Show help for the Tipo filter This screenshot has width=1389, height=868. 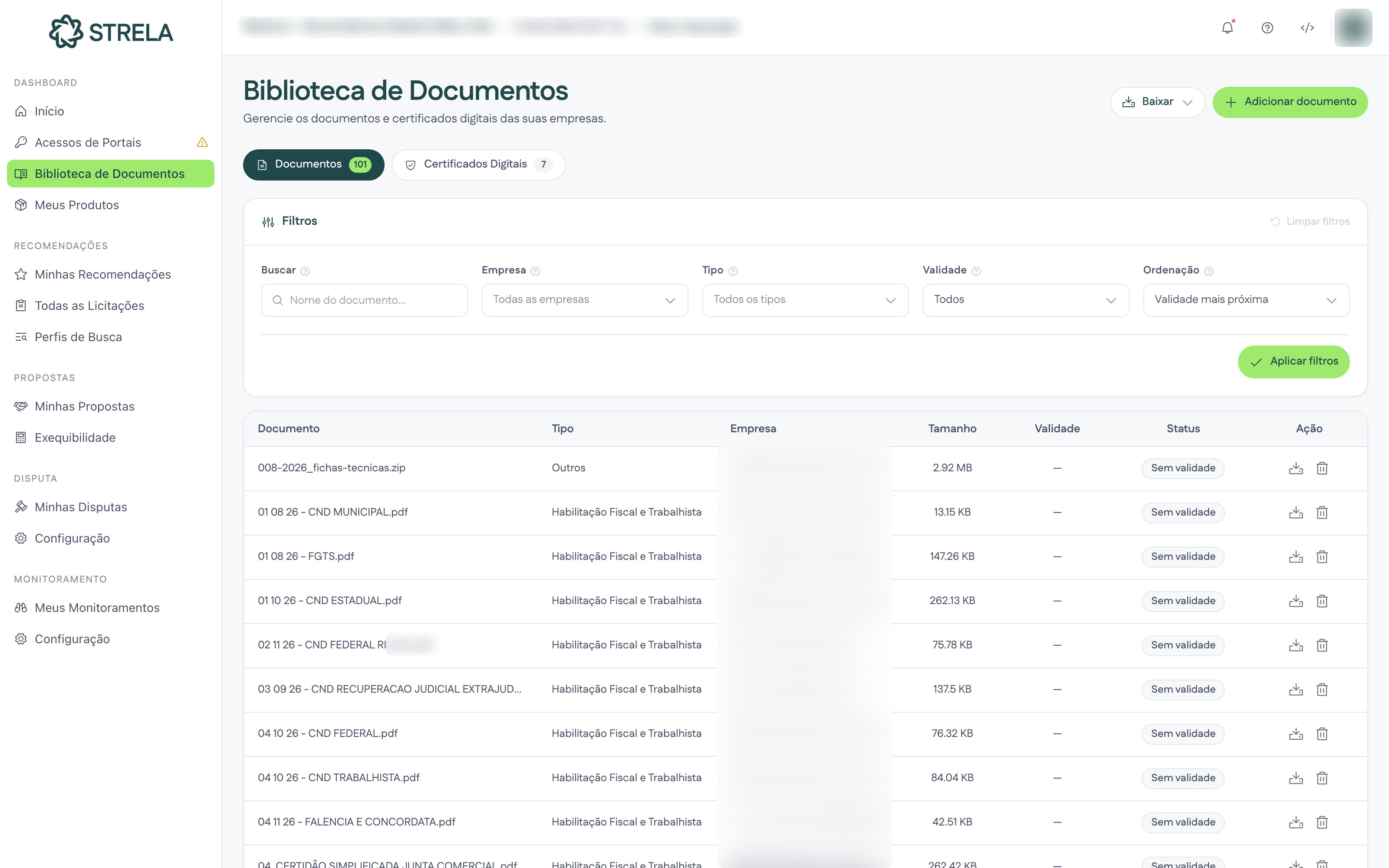pos(733,271)
